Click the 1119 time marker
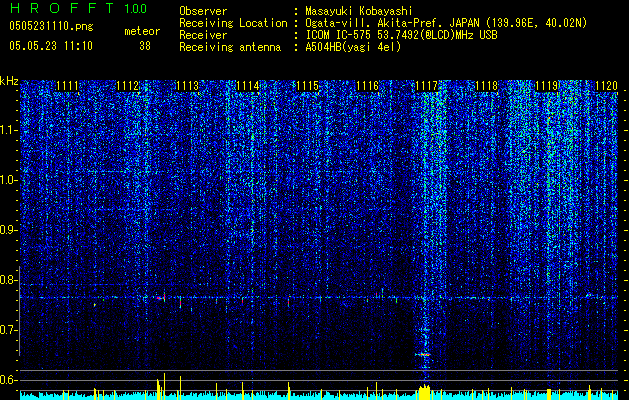Screen dimensions: 629x400 (547, 86)
